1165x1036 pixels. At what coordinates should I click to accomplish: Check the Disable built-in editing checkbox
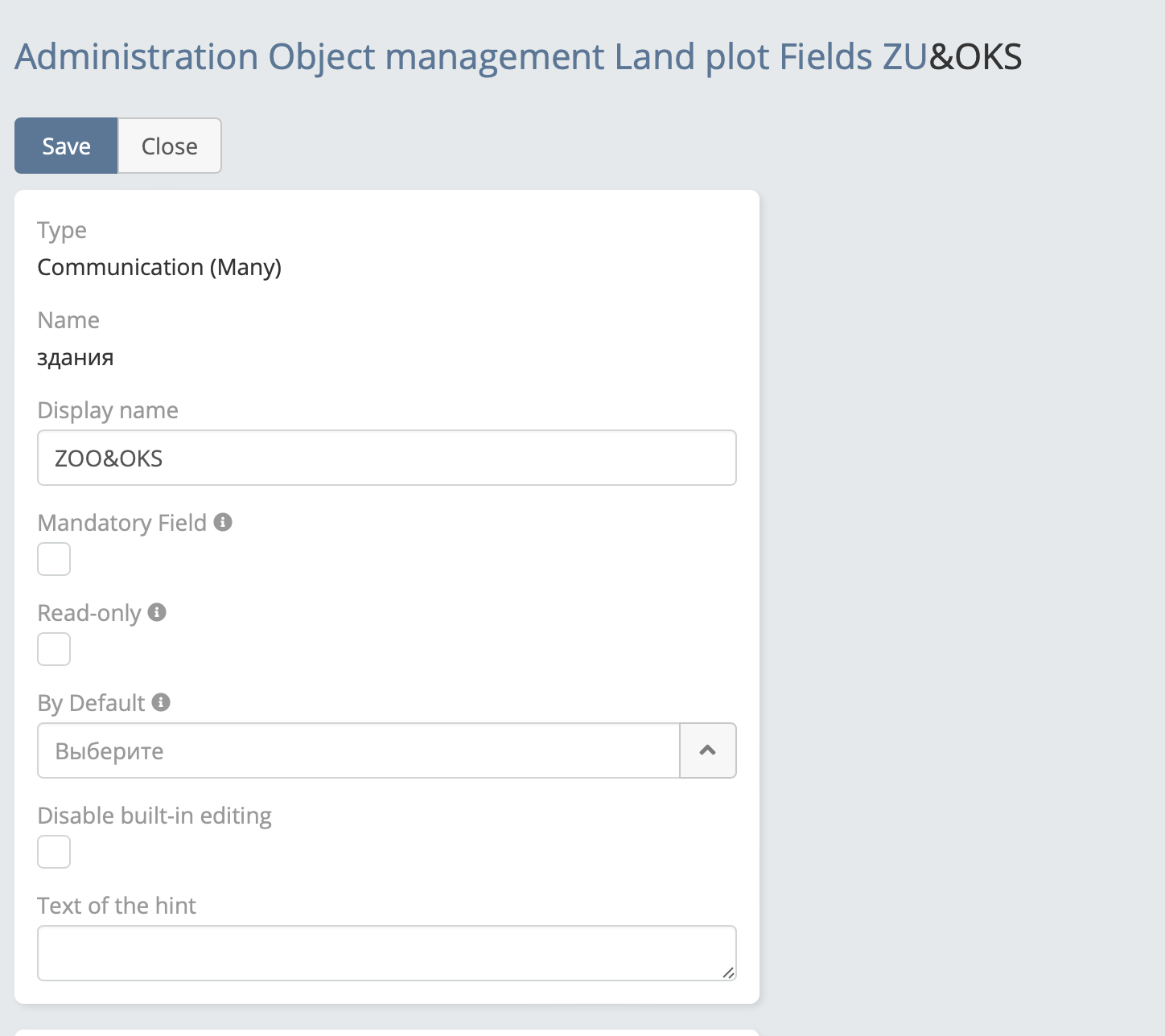coord(54,852)
